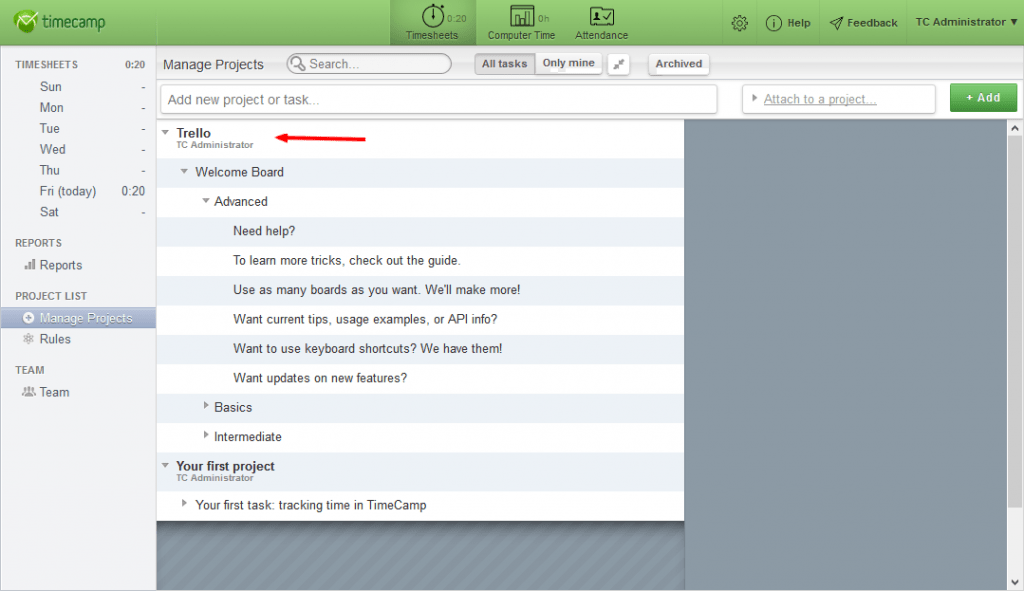Expand the Intermediate list
This screenshot has width=1024, height=591.
(x=206, y=435)
